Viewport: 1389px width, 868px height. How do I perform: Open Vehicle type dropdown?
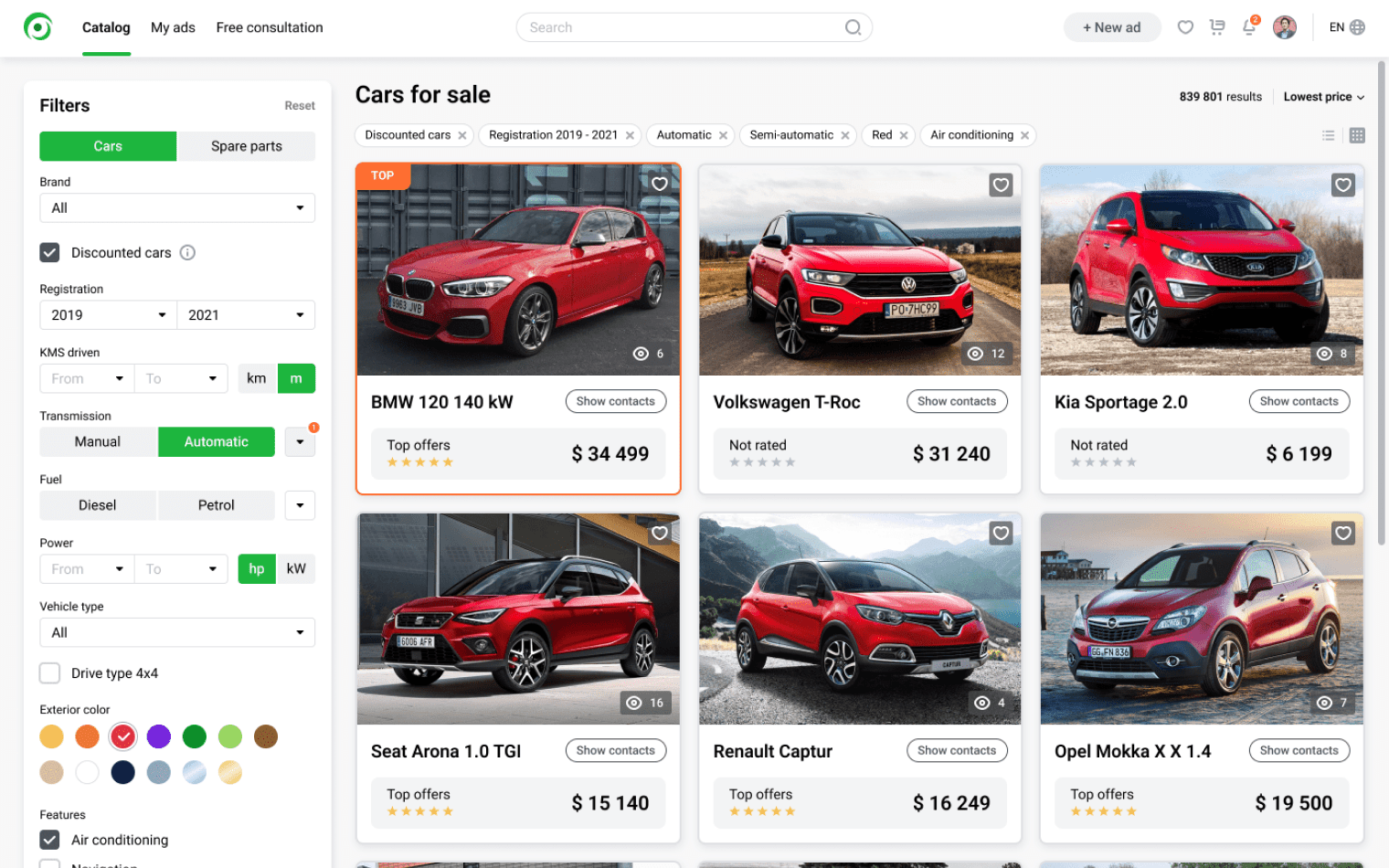click(x=177, y=632)
